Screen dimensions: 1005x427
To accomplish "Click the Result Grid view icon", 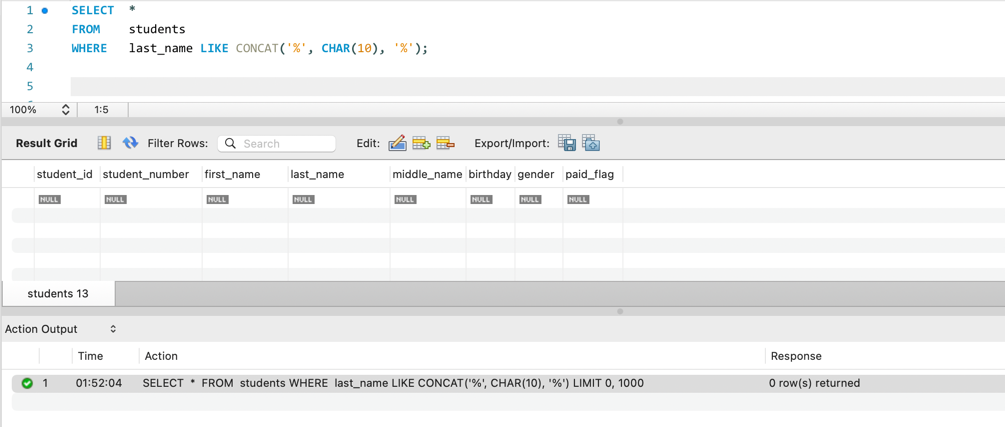I will 104,143.
